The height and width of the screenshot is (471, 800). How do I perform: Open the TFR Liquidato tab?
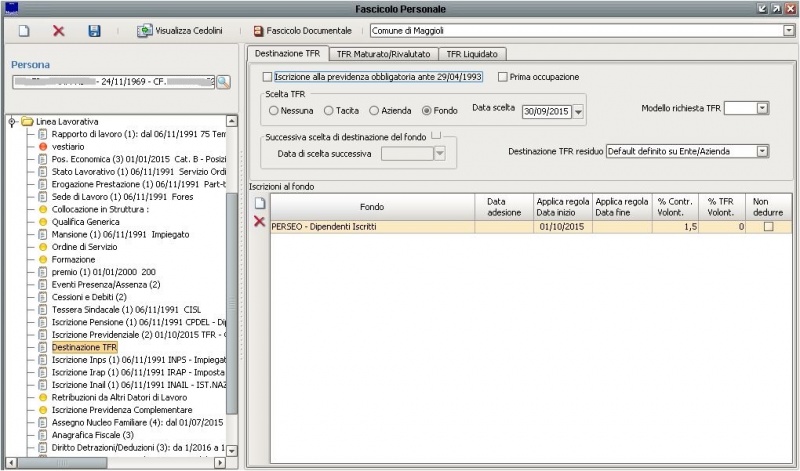pos(472,53)
